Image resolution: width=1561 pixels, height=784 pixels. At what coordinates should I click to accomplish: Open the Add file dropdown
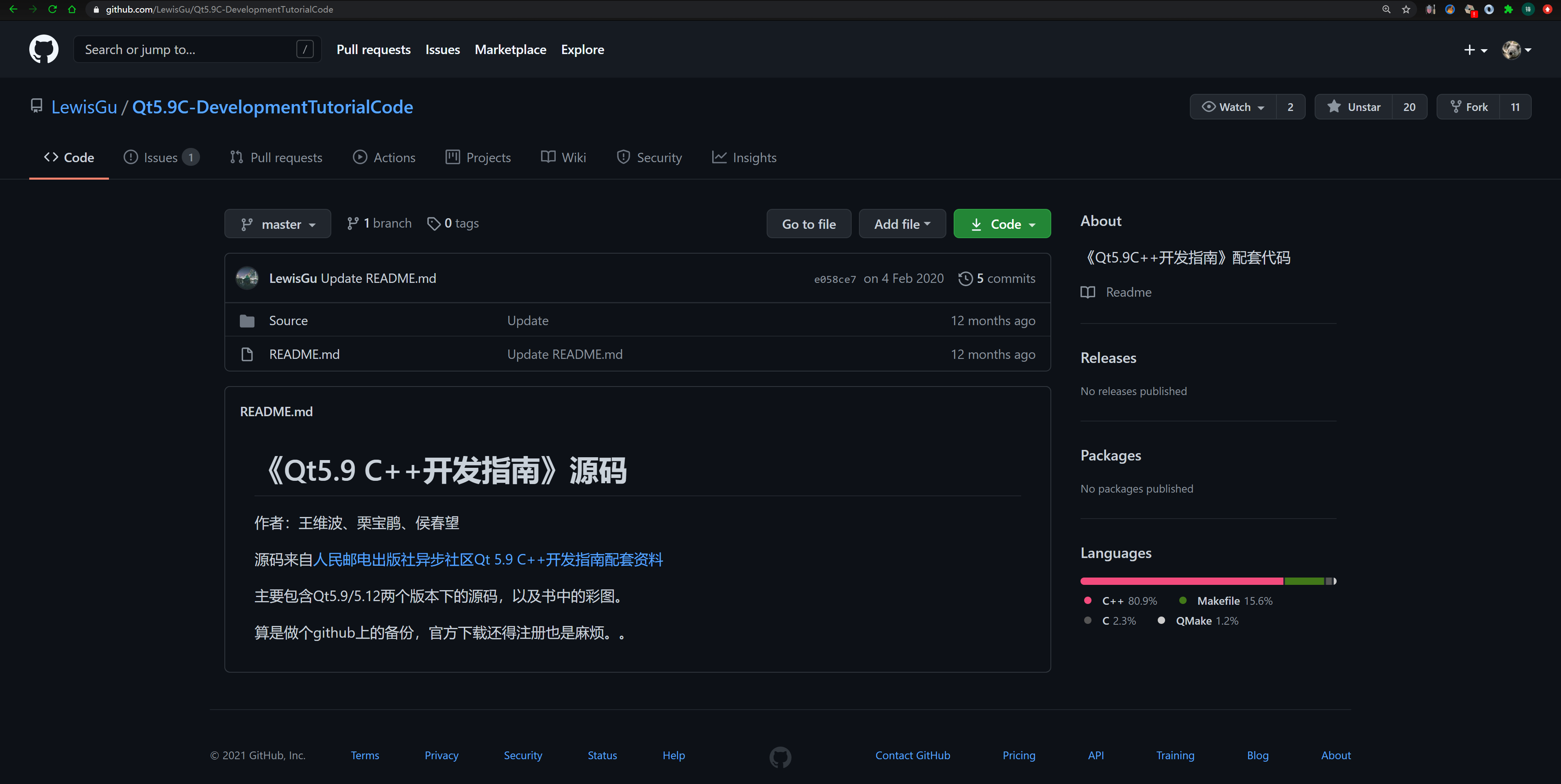pyautogui.click(x=902, y=224)
